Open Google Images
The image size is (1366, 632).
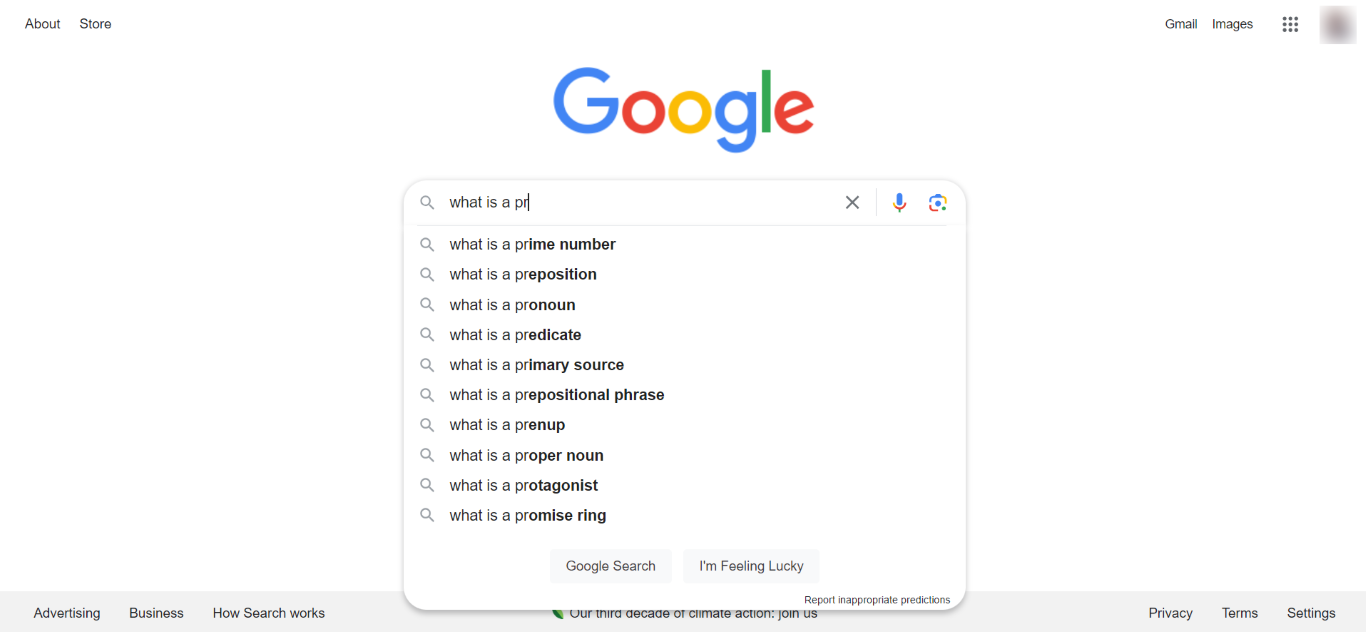pos(1232,23)
